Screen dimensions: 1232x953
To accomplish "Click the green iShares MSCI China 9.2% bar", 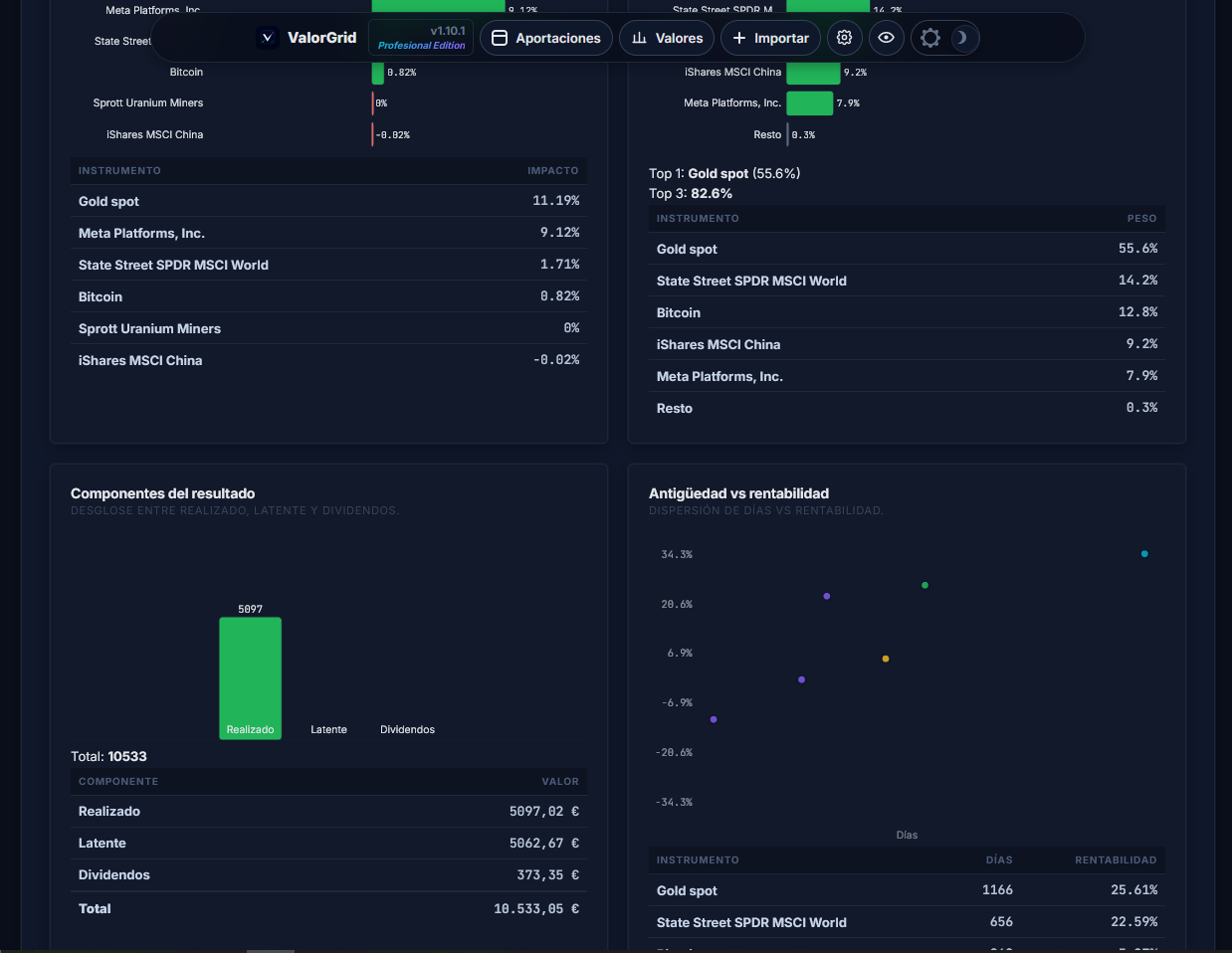I will 813,73.
